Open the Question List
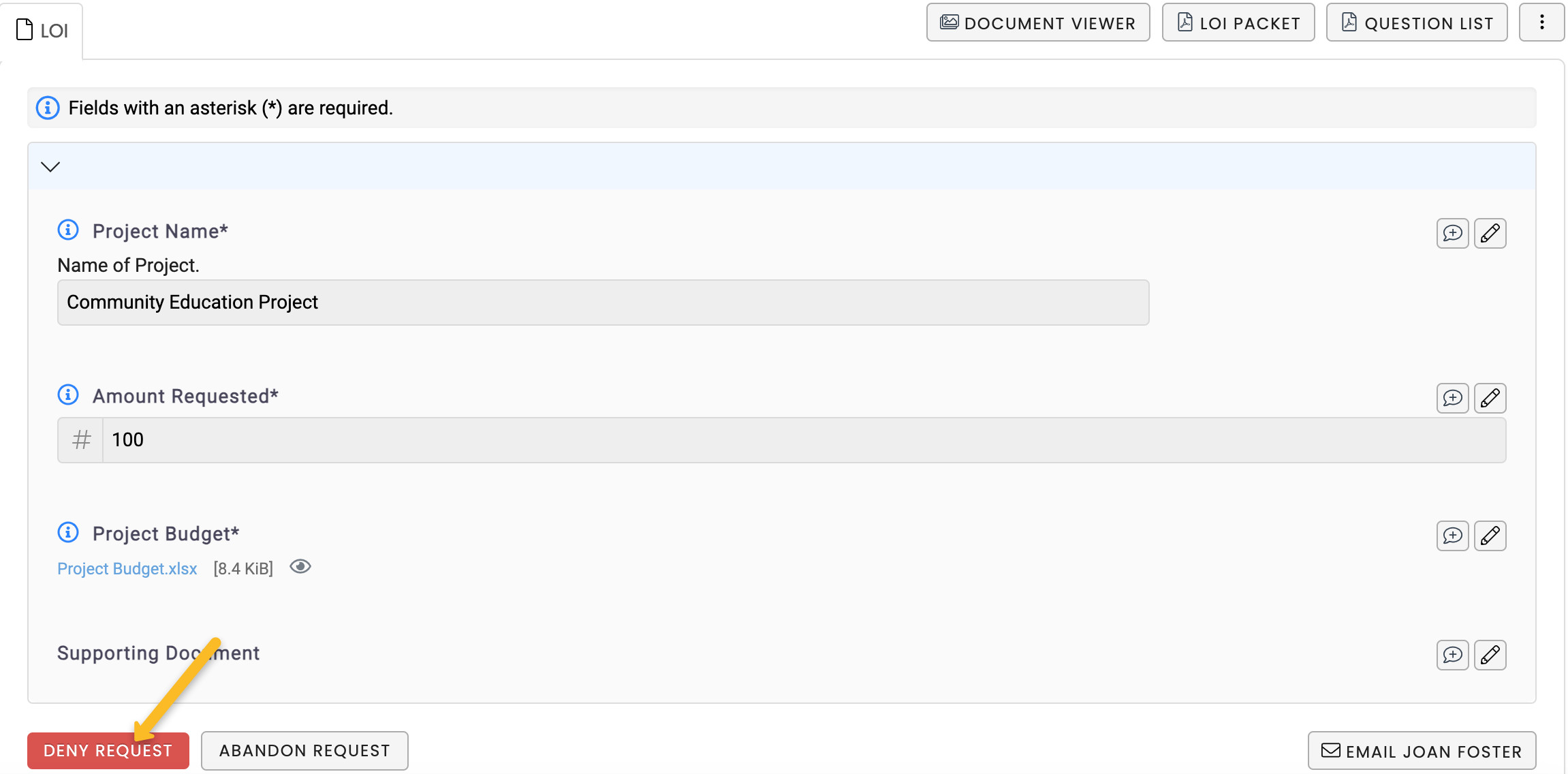The height and width of the screenshot is (774, 1568). tap(1416, 23)
